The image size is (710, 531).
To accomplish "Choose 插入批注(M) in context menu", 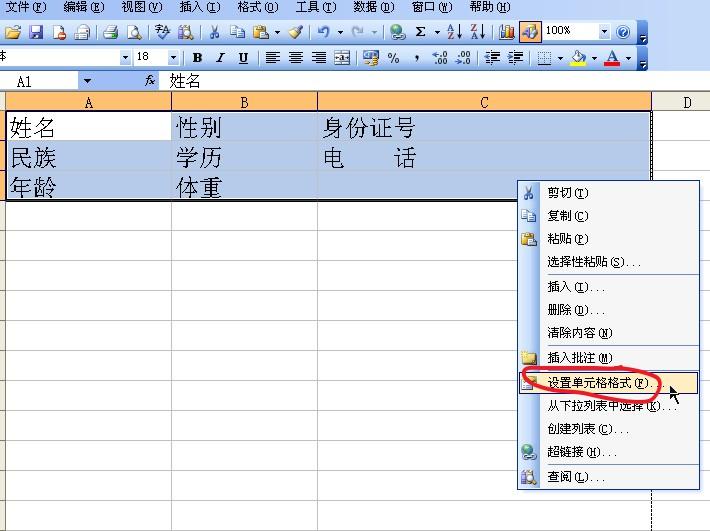I will (608, 358).
